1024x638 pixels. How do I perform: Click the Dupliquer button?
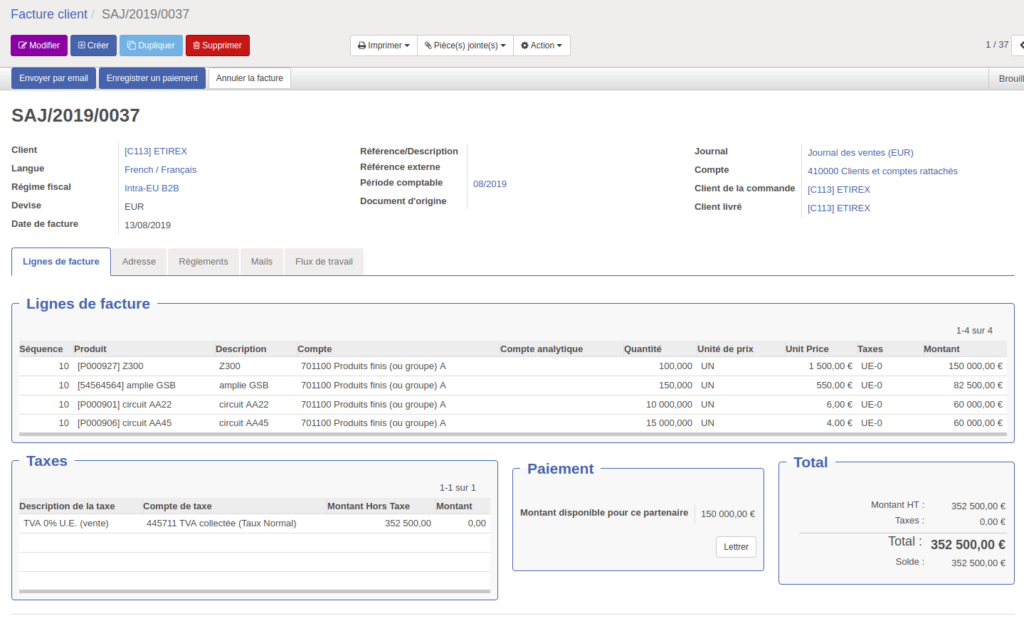coord(151,46)
